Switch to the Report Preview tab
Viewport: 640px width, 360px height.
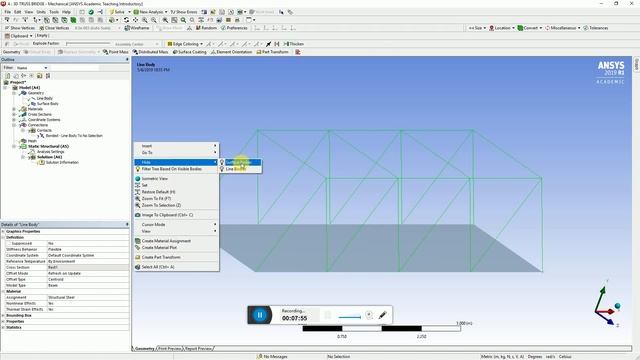click(198, 349)
